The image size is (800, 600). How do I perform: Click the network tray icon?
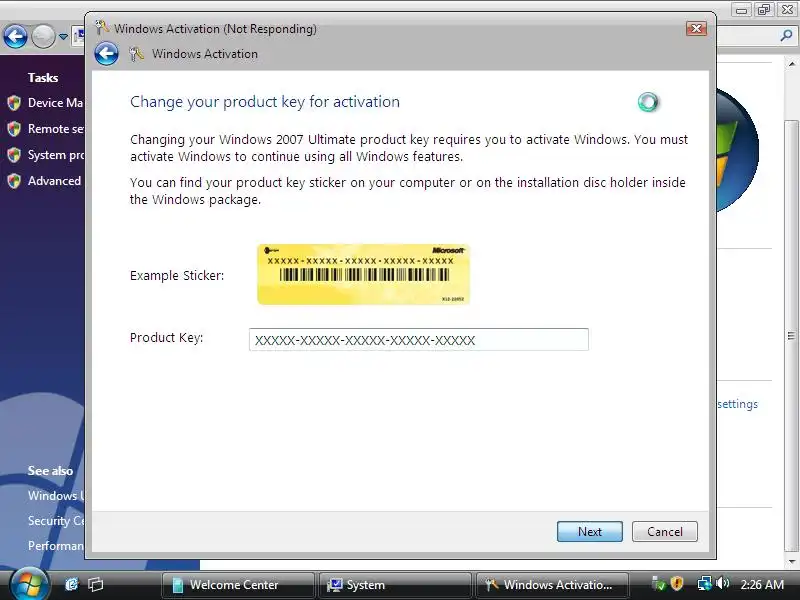tap(705, 584)
